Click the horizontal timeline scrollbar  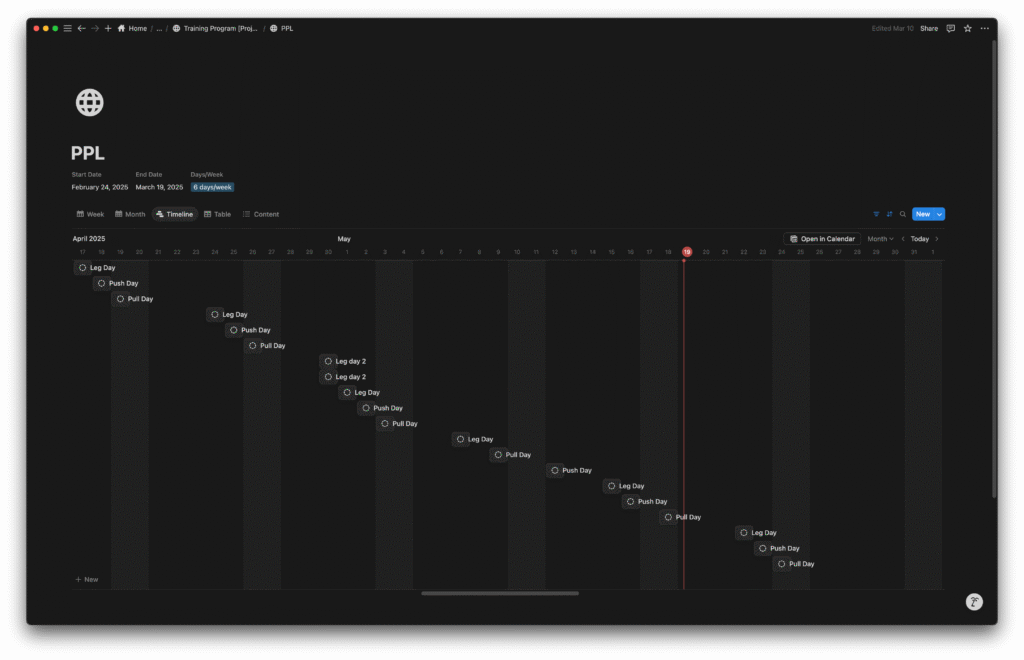click(x=499, y=593)
